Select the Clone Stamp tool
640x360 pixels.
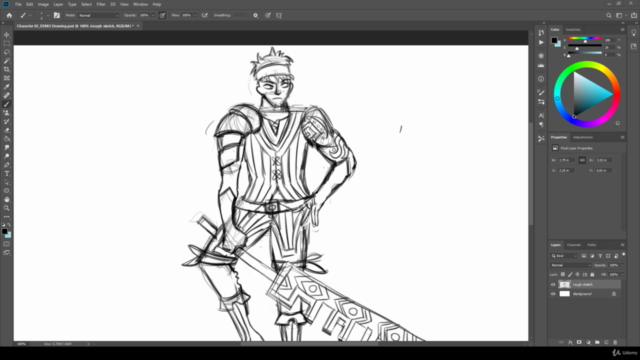[7, 113]
